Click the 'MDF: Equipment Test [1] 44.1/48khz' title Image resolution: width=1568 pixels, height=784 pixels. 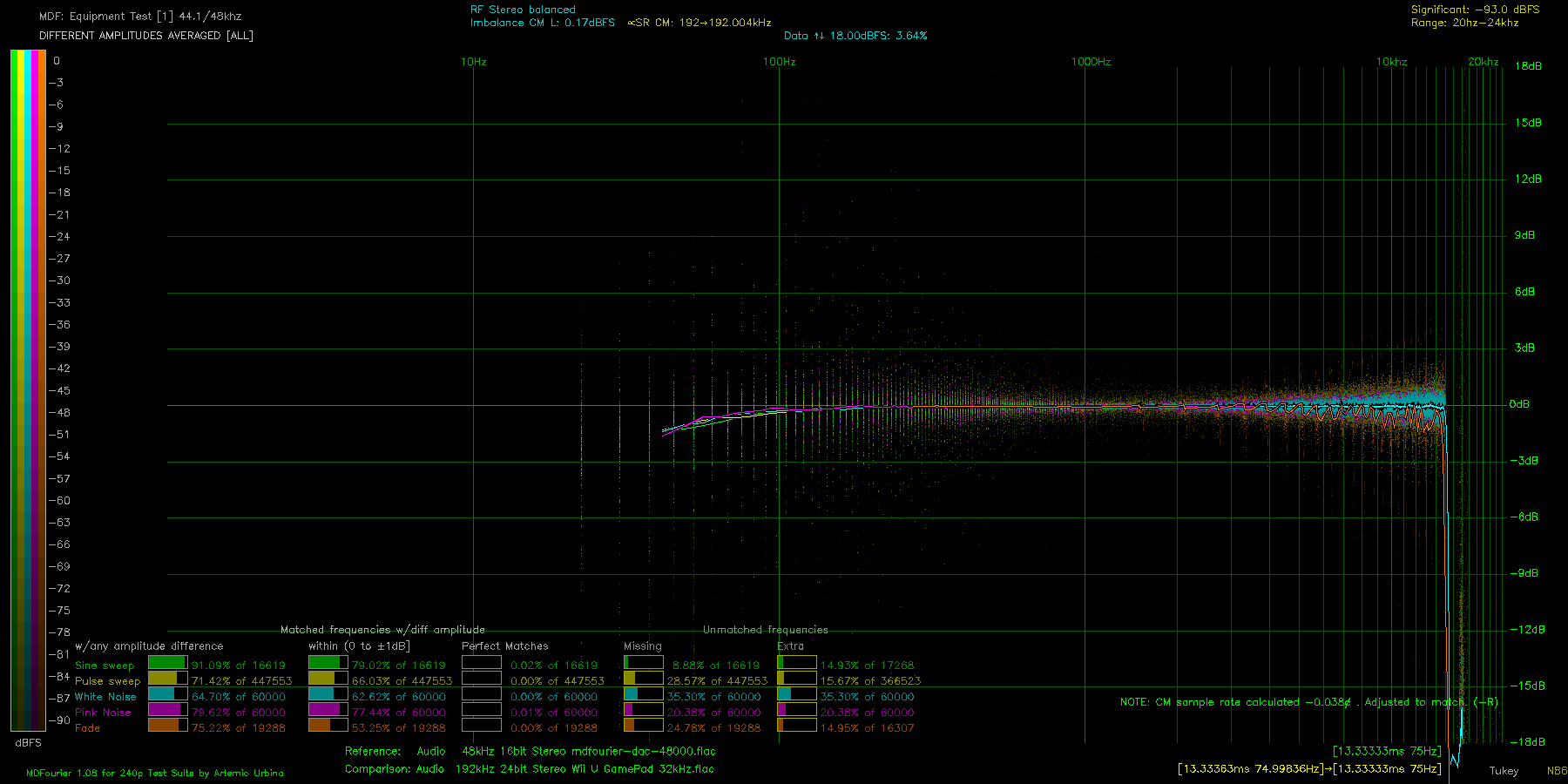(x=140, y=17)
